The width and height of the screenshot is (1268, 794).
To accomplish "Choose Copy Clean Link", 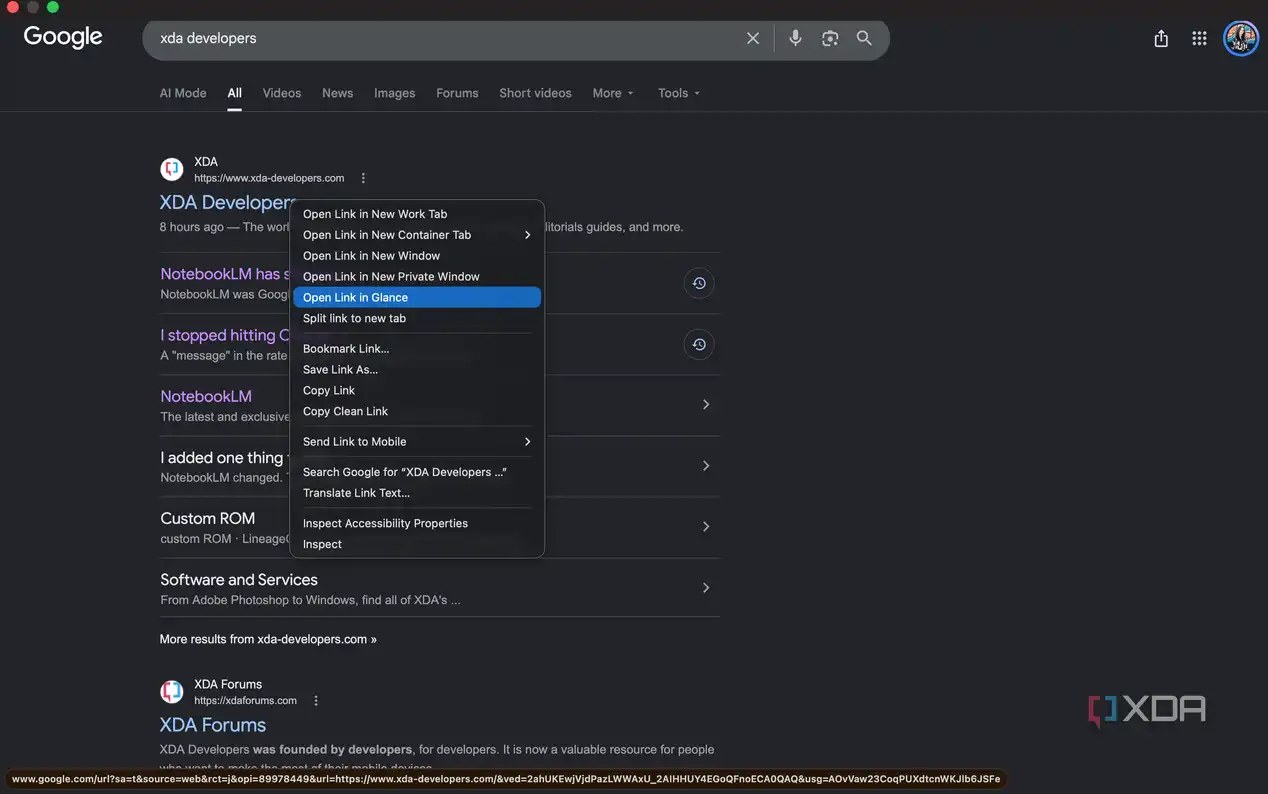I will (x=417, y=411).
